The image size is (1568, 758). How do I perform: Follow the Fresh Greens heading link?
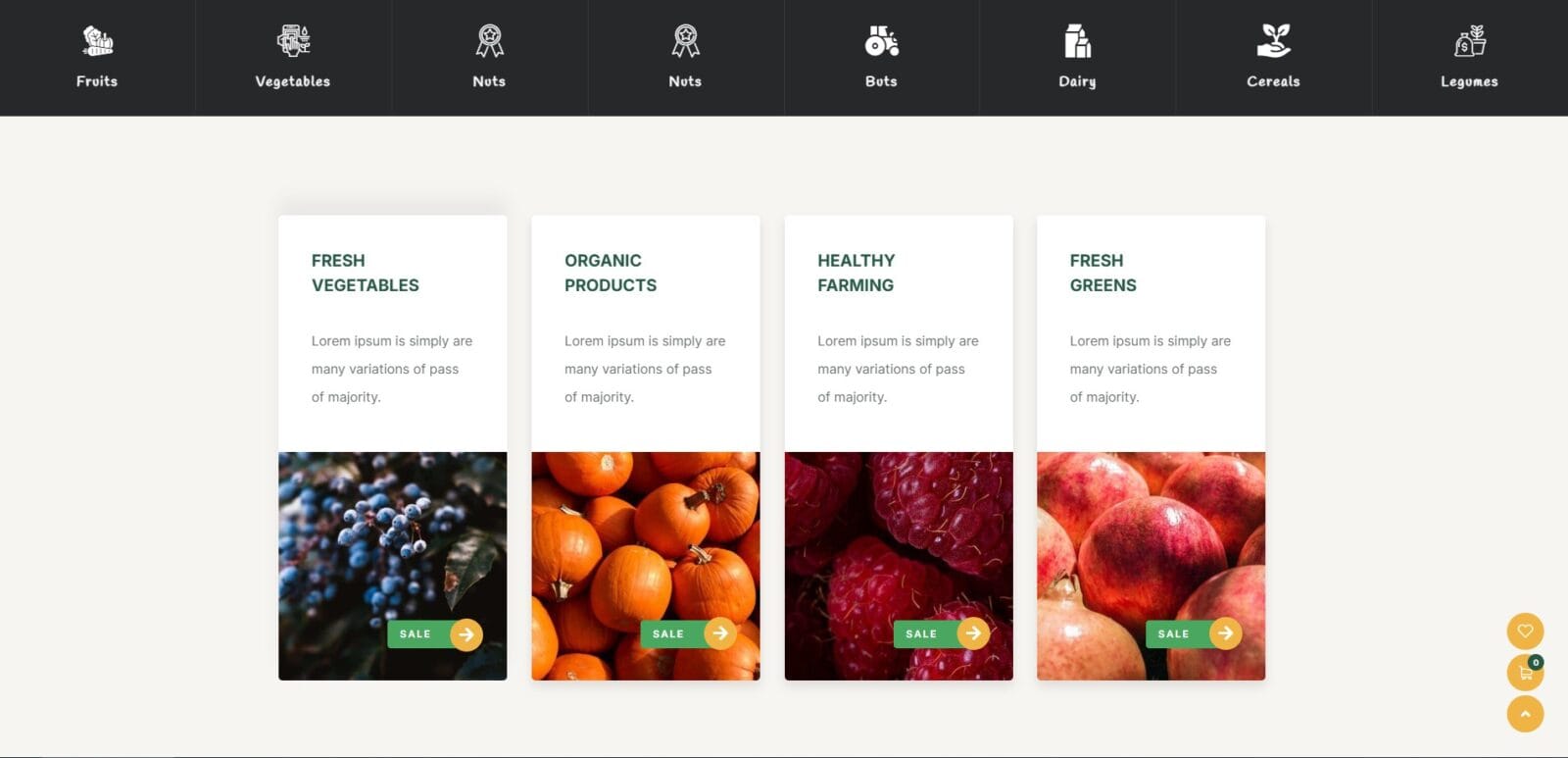1103,273
